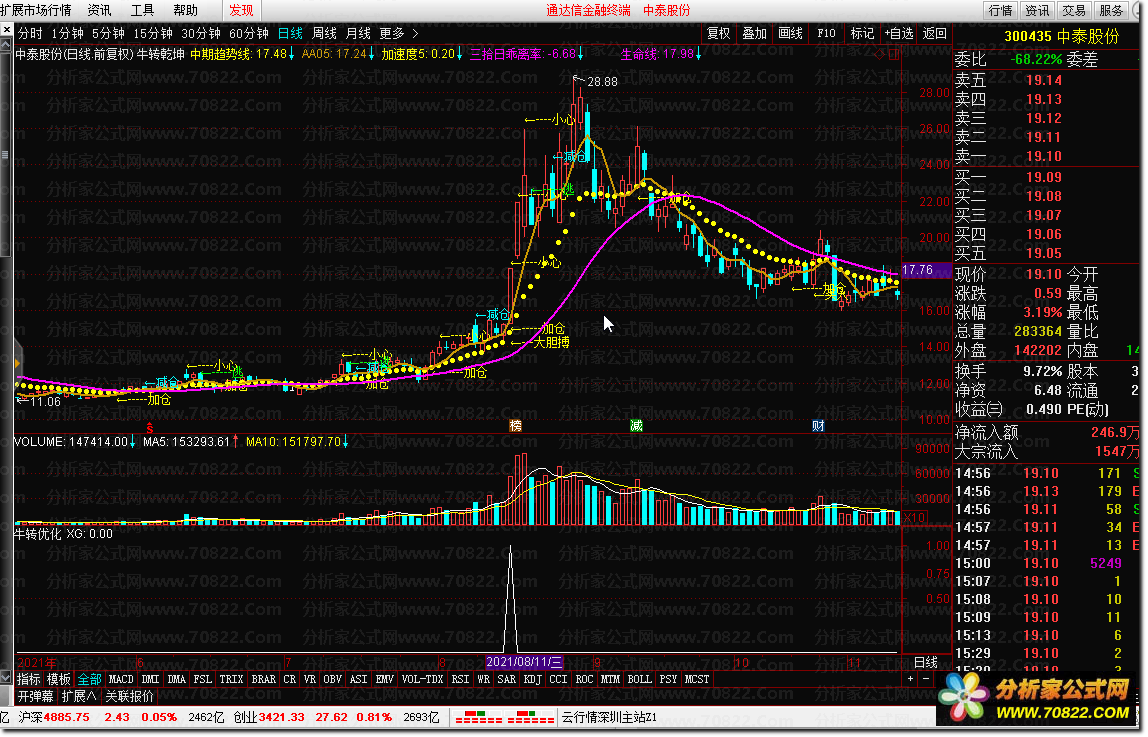1148x737 pixels.
Task: Switch indicator to DMI
Action: point(150,678)
